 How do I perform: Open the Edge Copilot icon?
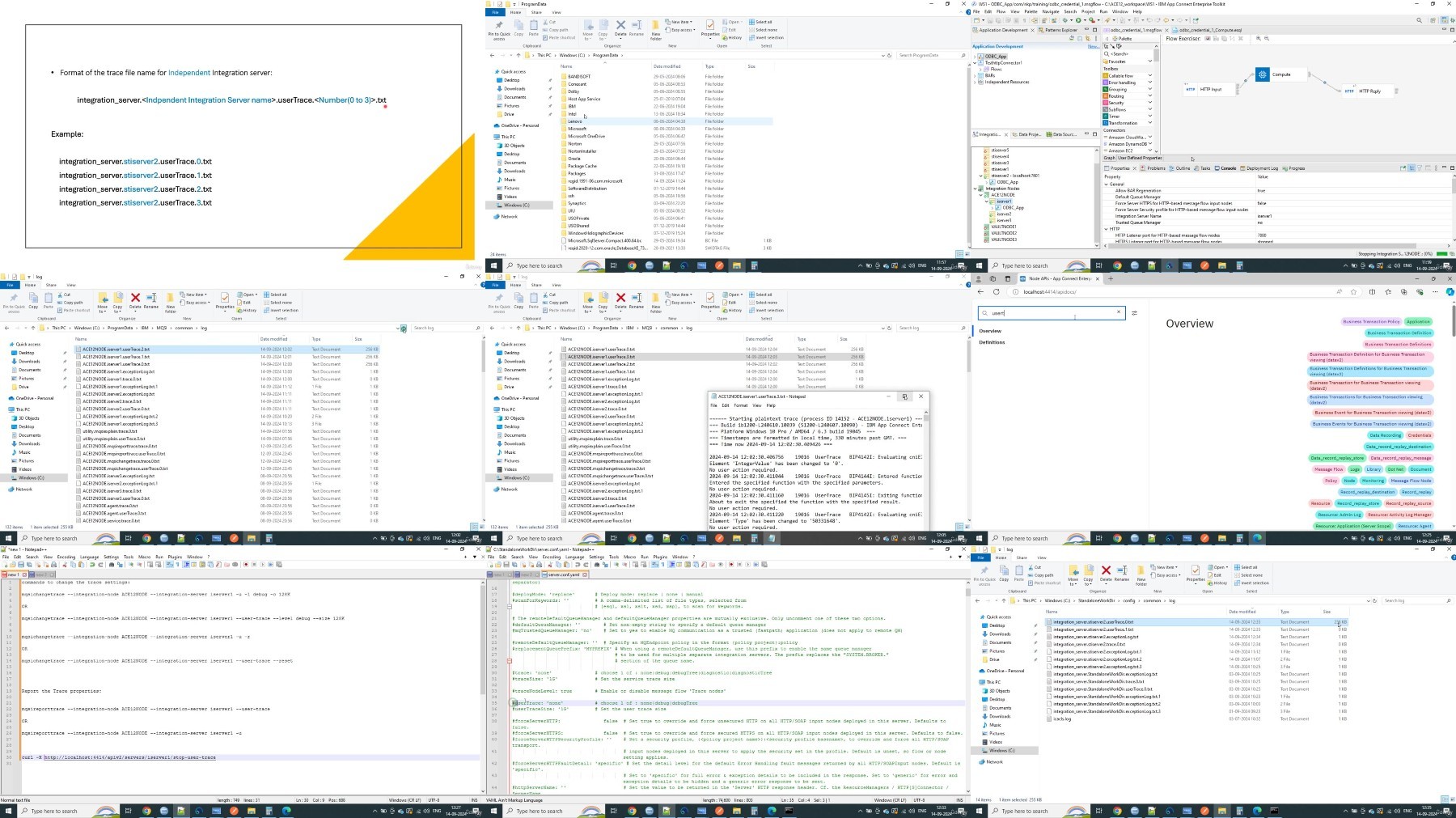[x=1450, y=291]
